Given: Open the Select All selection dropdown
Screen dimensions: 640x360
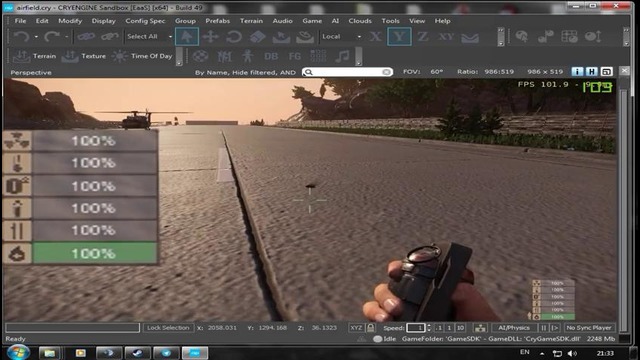Looking at the screenshot, I should point(149,37).
